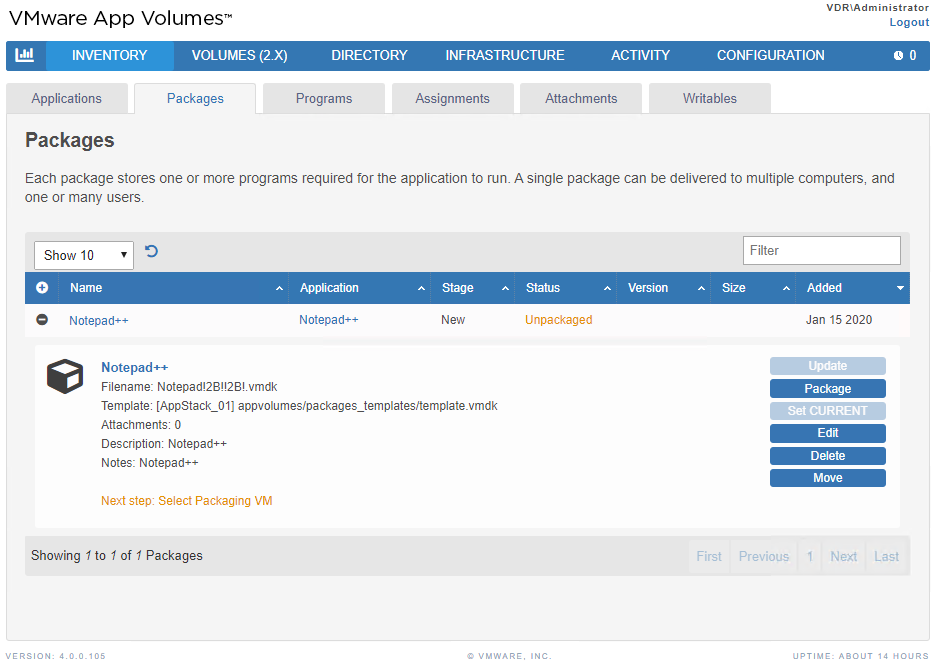The image size is (938, 672).
Task: Click the bold Notepad++ details heading link
Action: point(135,367)
